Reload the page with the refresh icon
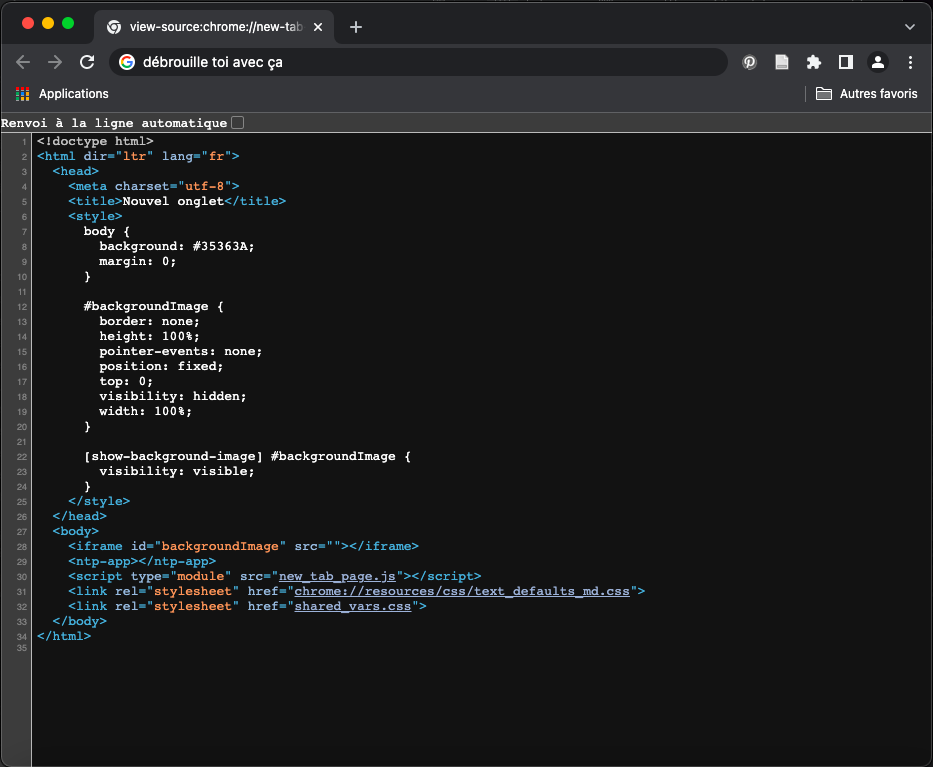Screen dimensions: 933x767 (87, 62)
